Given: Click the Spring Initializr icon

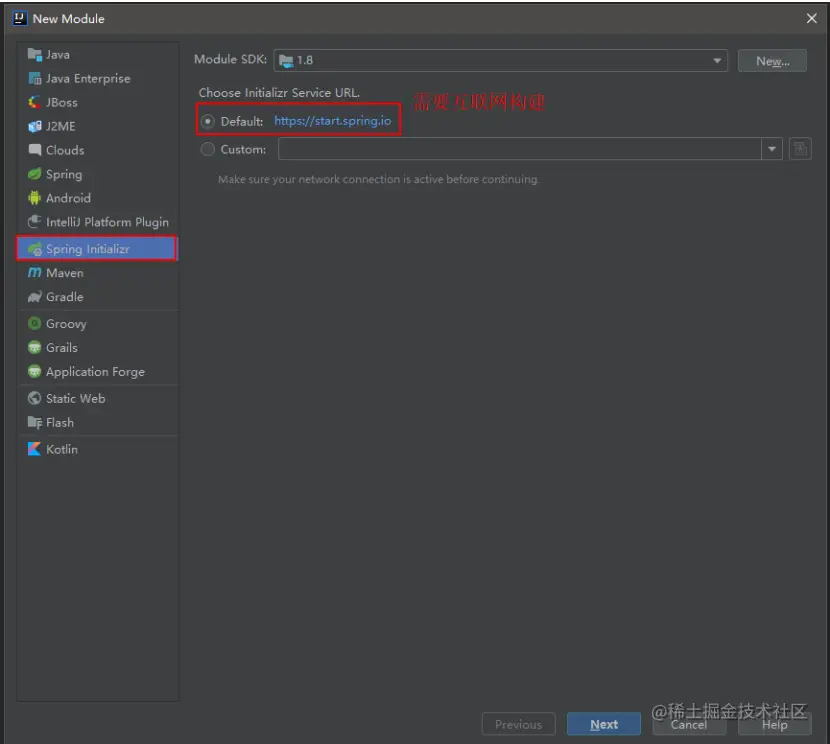Looking at the screenshot, I should [x=34, y=249].
